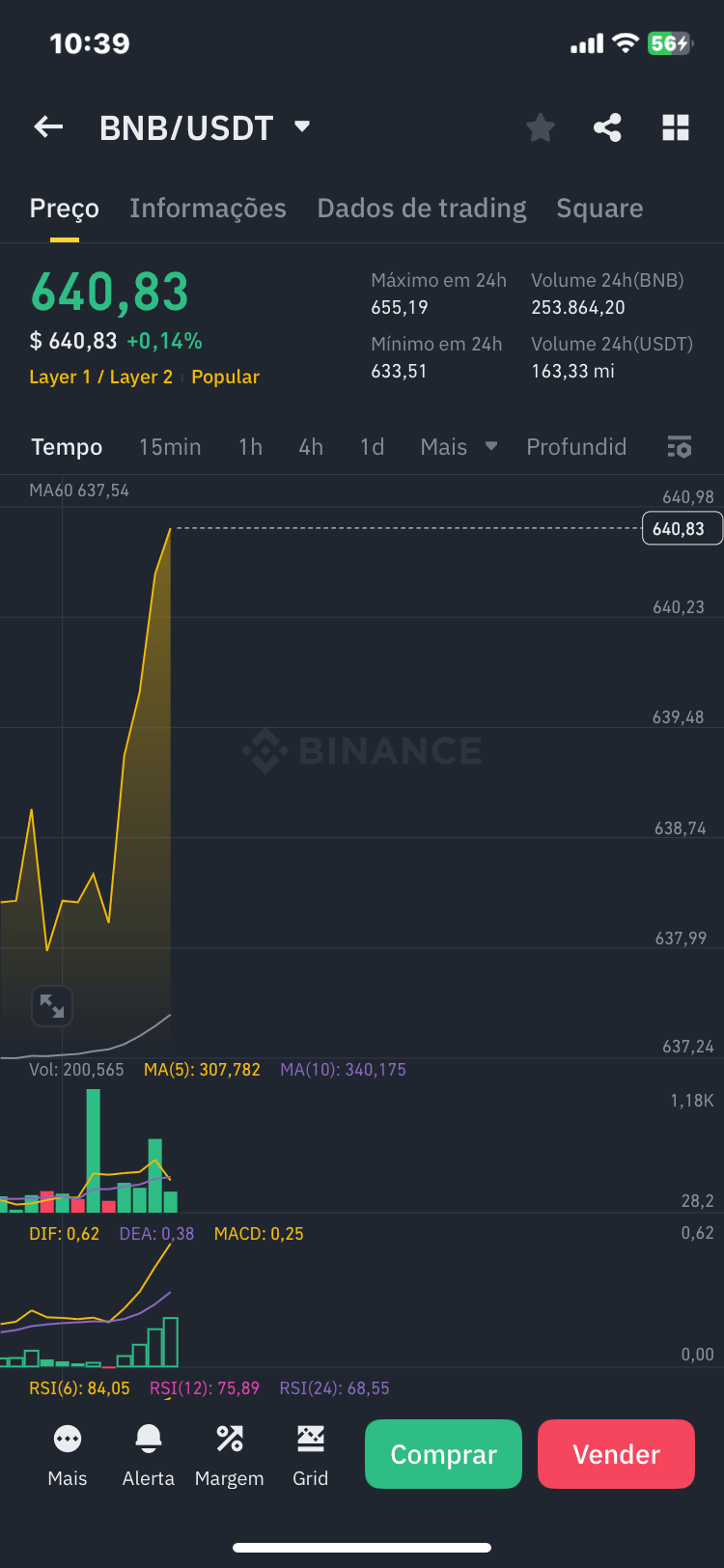Tap the 640,98 price axis label
Image resolution: width=724 pixels, height=1568 pixels.
[688, 497]
